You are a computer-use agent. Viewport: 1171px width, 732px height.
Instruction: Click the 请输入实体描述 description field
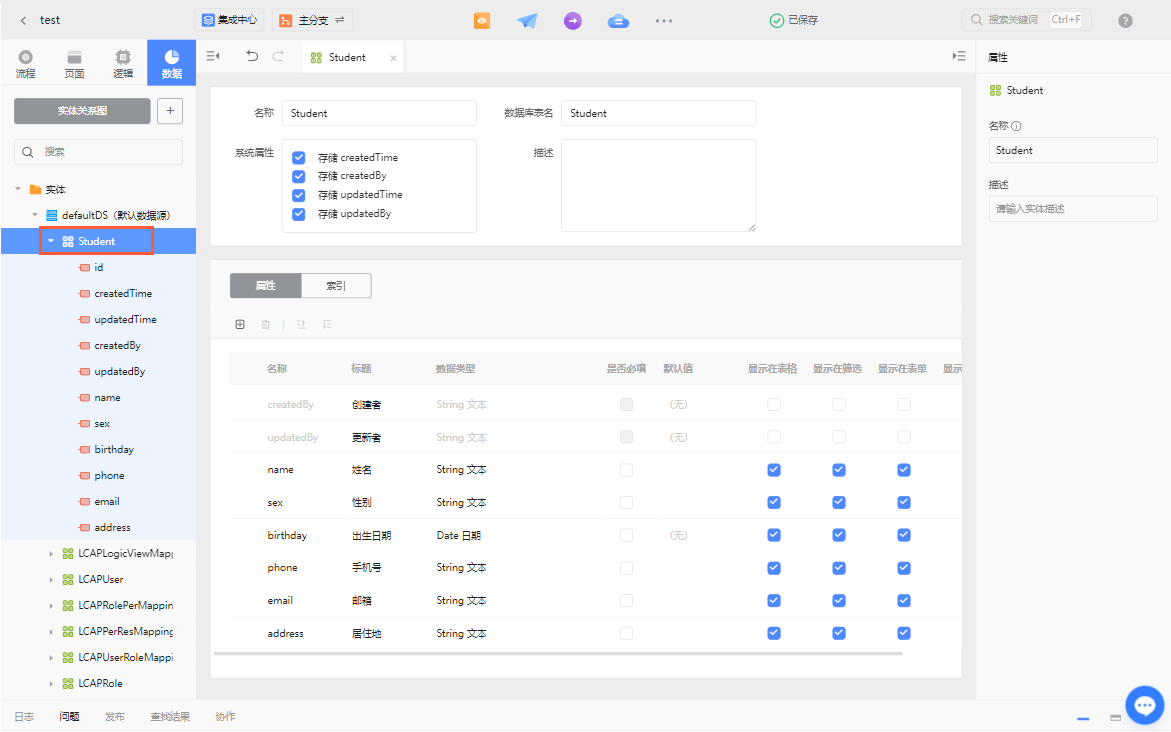[x=1073, y=208]
